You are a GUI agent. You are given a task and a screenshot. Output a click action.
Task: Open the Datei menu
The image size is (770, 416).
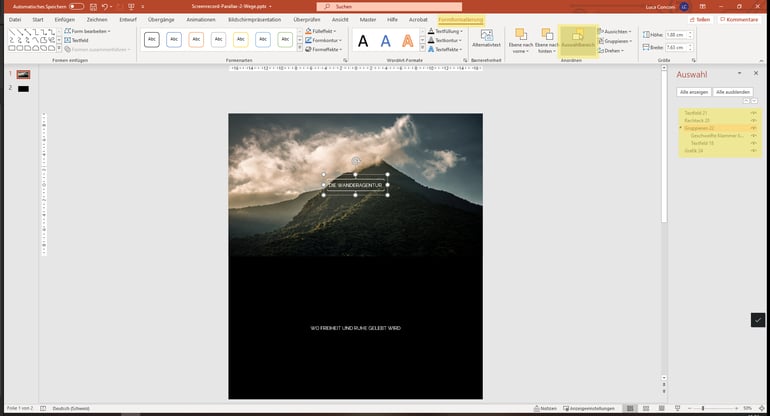tap(15, 20)
